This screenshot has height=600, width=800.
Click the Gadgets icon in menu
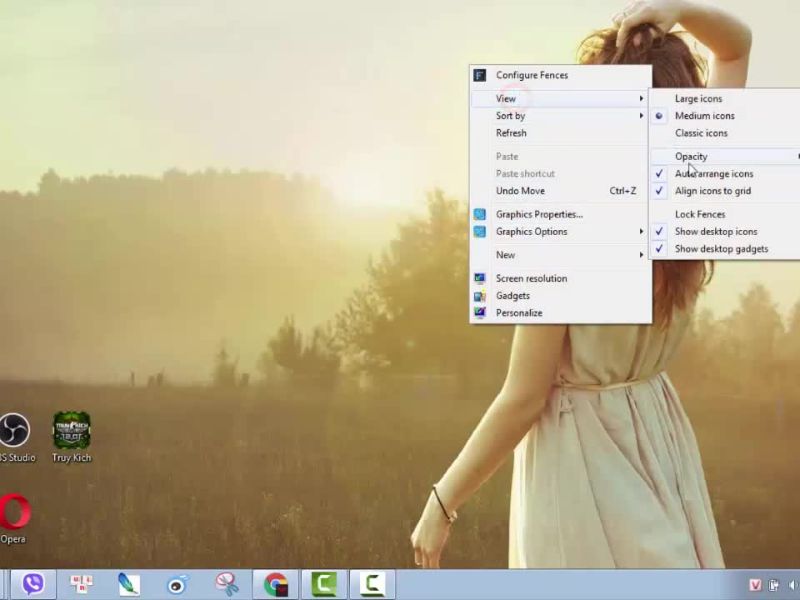tap(480, 296)
